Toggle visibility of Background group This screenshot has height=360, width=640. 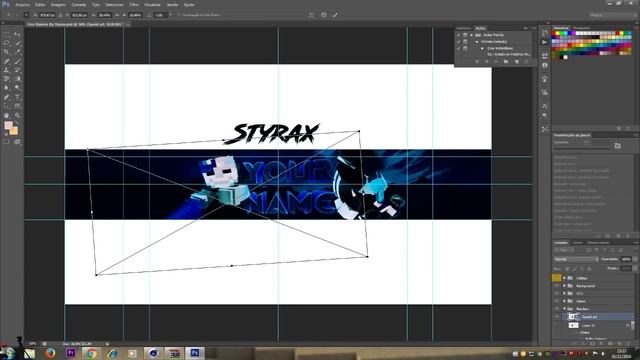click(x=557, y=286)
